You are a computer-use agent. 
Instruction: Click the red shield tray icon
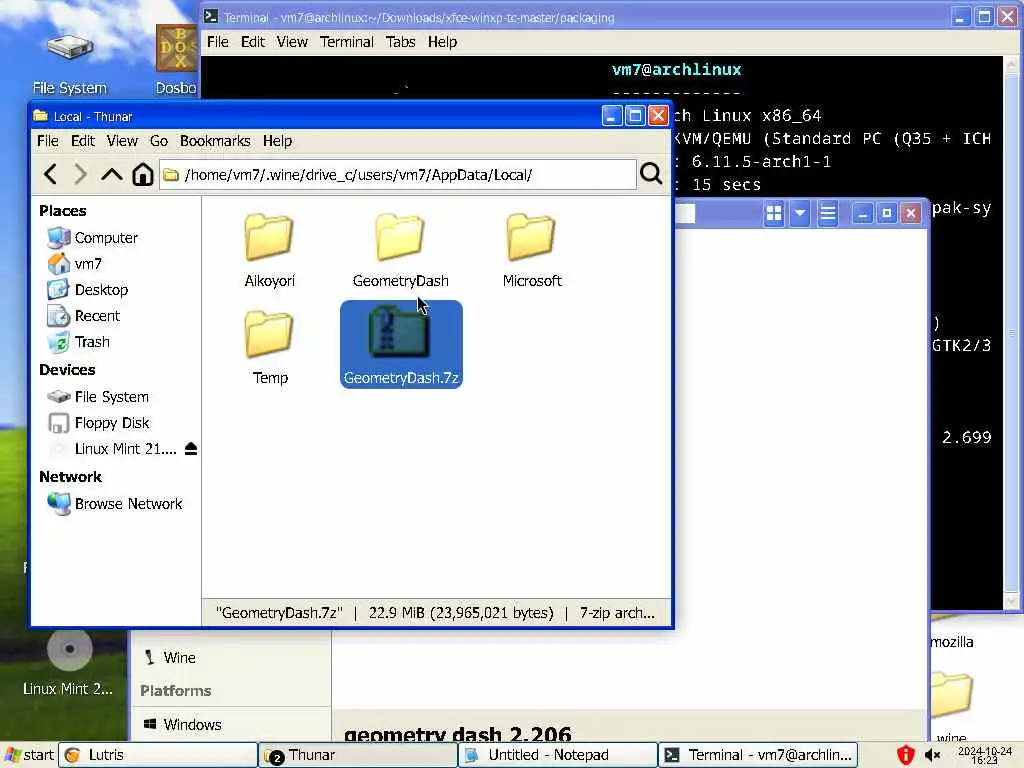click(x=905, y=755)
